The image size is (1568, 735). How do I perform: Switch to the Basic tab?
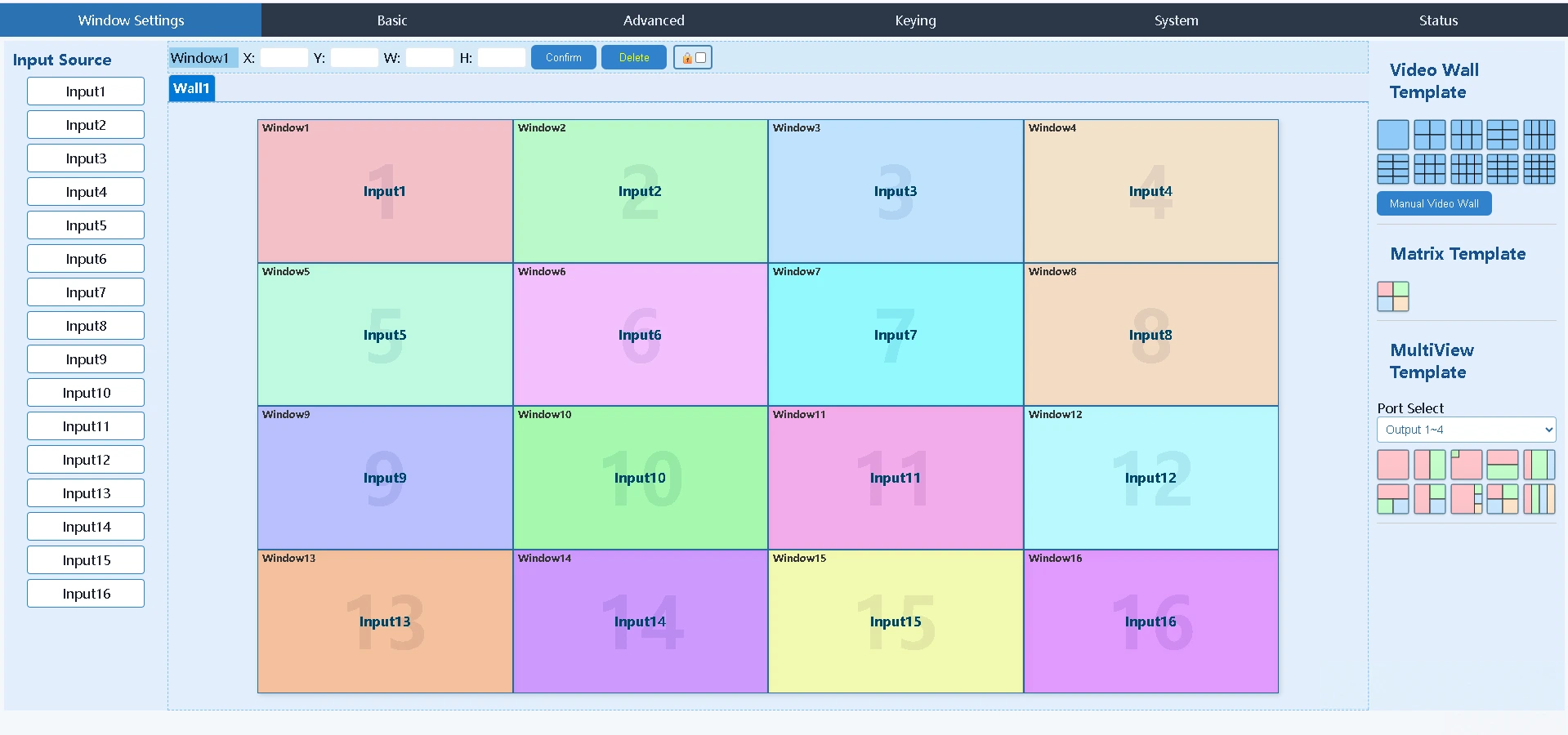coord(392,20)
